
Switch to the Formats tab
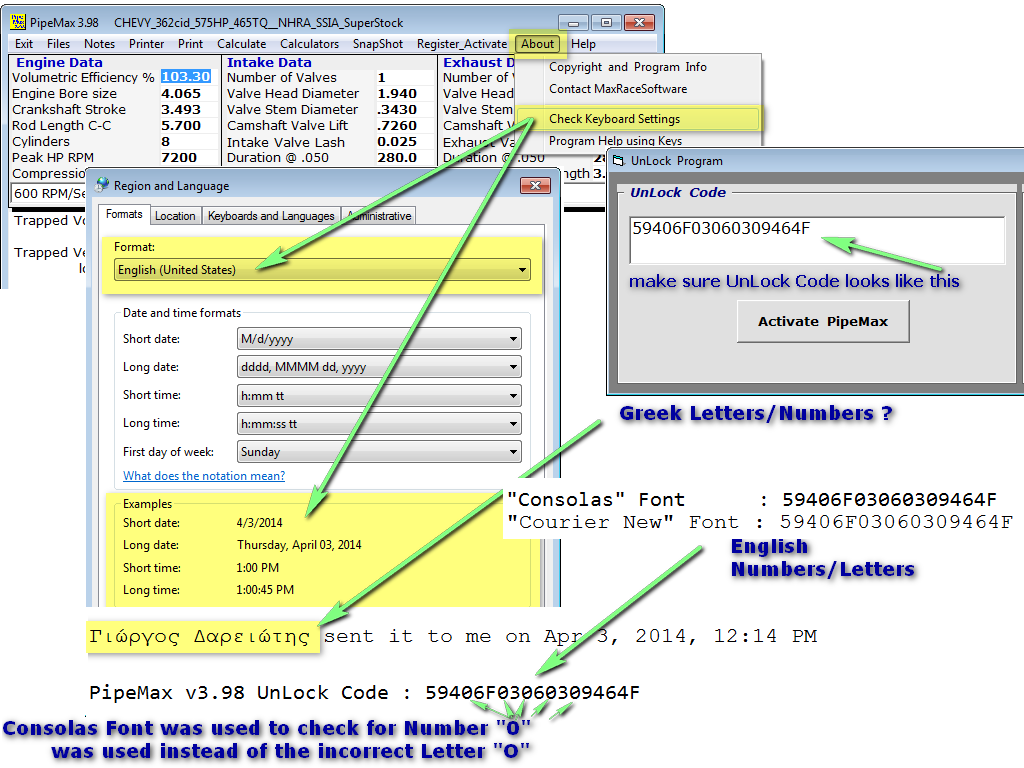point(124,214)
